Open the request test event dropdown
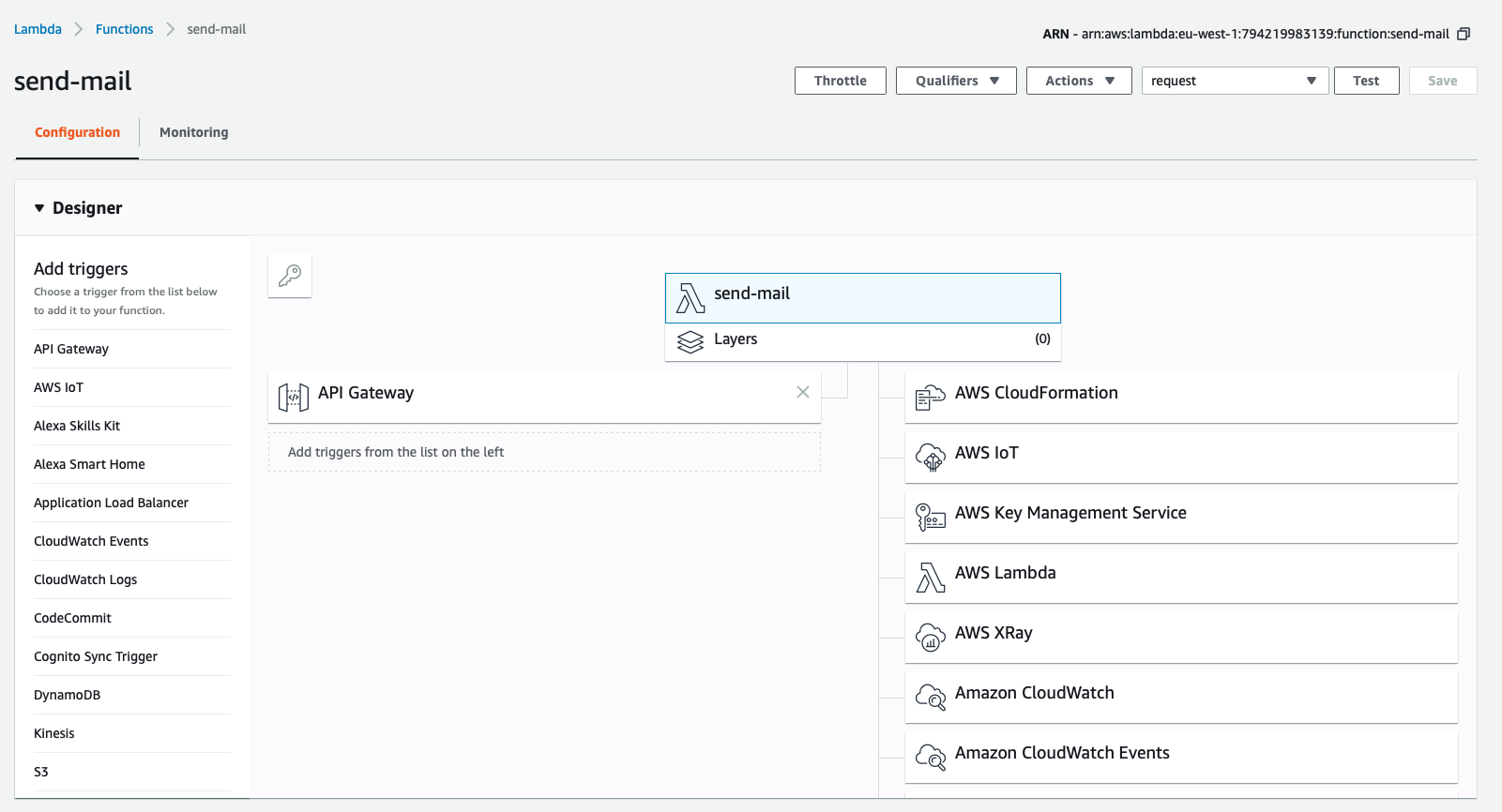 coord(1235,81)
